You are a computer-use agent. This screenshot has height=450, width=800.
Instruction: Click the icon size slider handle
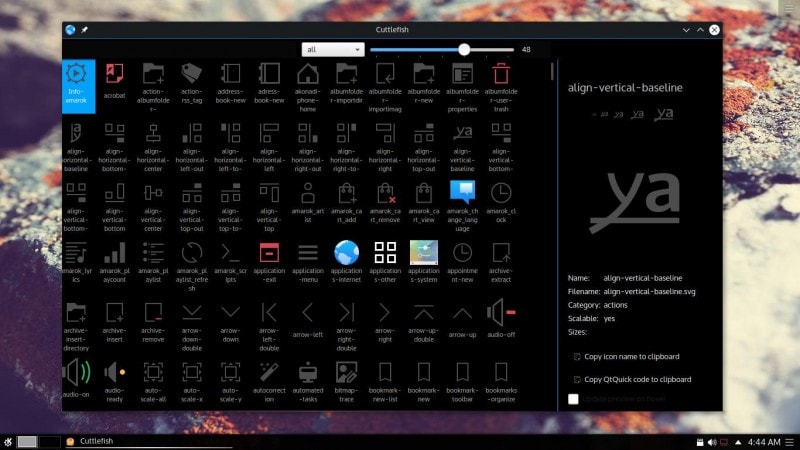[464, 49]
